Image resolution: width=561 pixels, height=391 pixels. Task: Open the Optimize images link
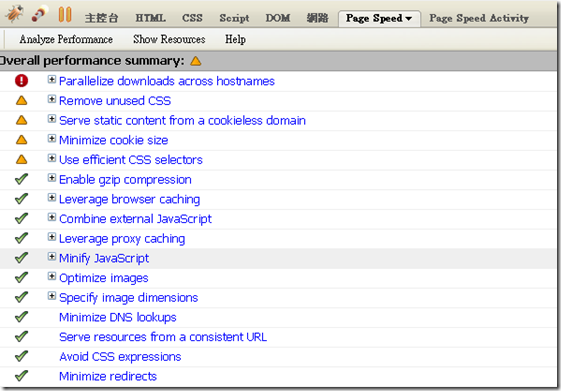point(103,278)
